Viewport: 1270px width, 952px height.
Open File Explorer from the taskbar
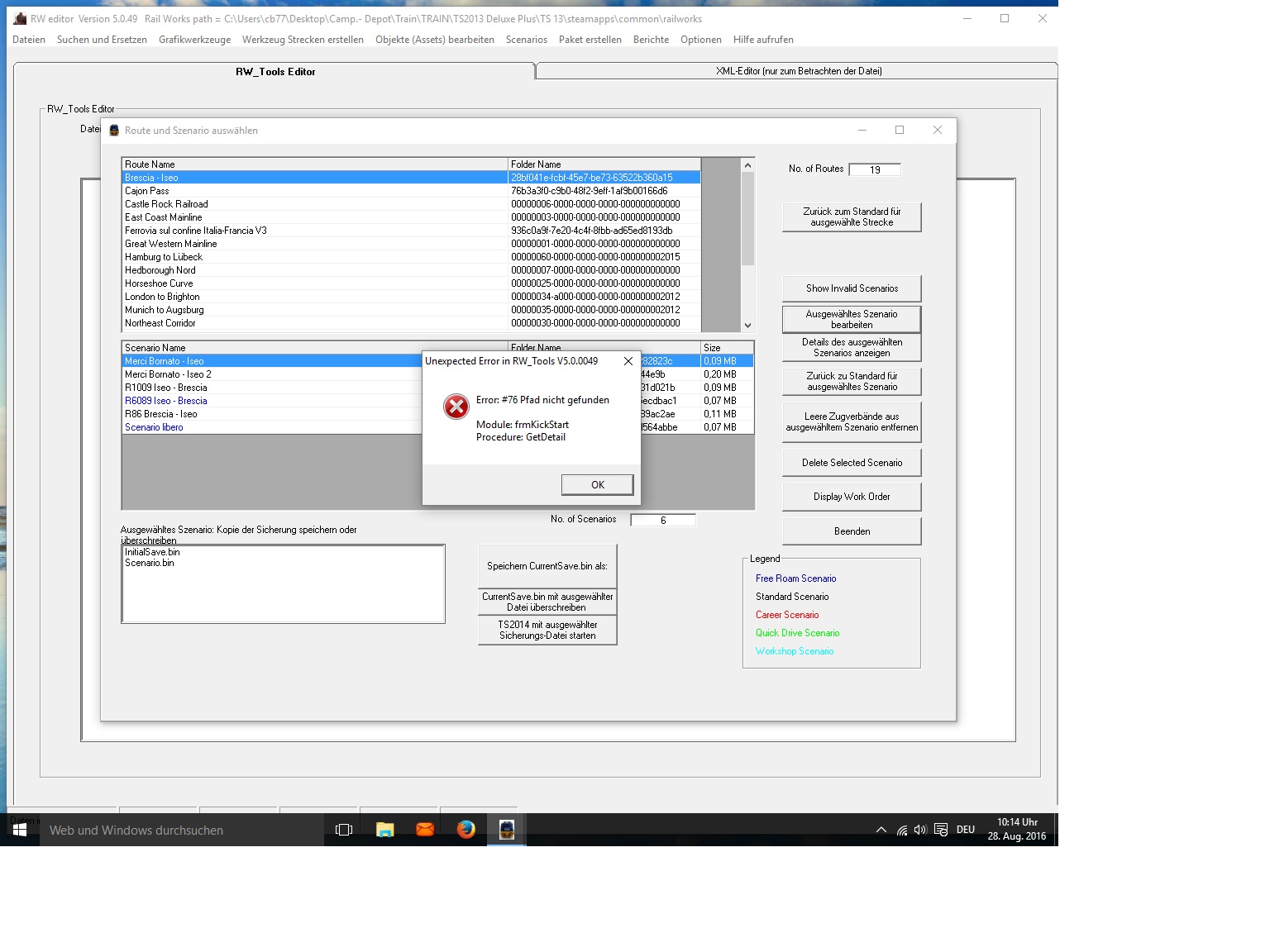[385, 830]
